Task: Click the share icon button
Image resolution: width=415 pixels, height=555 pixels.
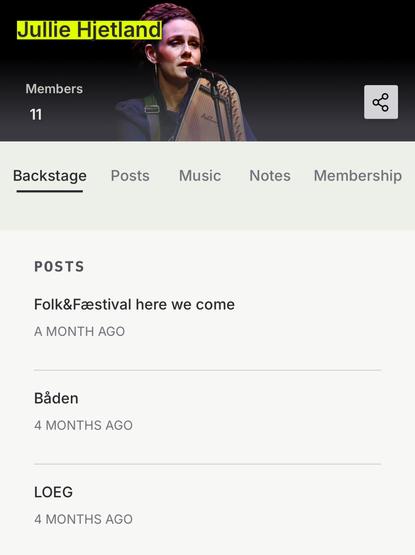Action: (x=381, y=102)
